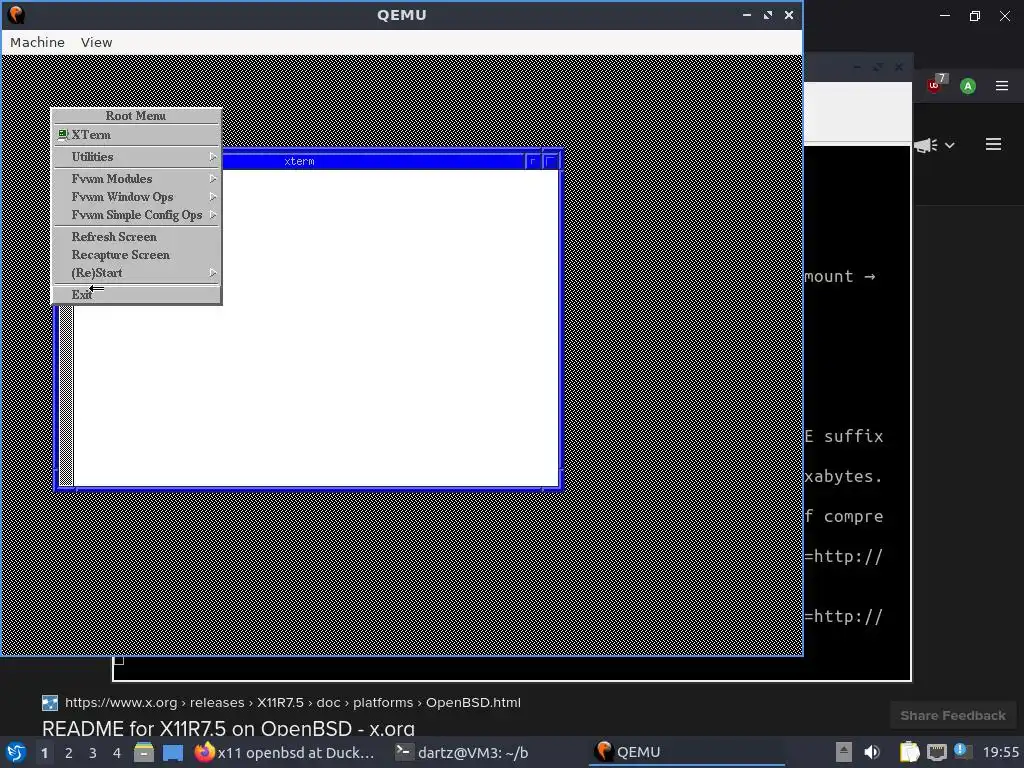Open the QEMU View menu
Viewport: 1024px width, 768px height.
(x=97, y=42)
